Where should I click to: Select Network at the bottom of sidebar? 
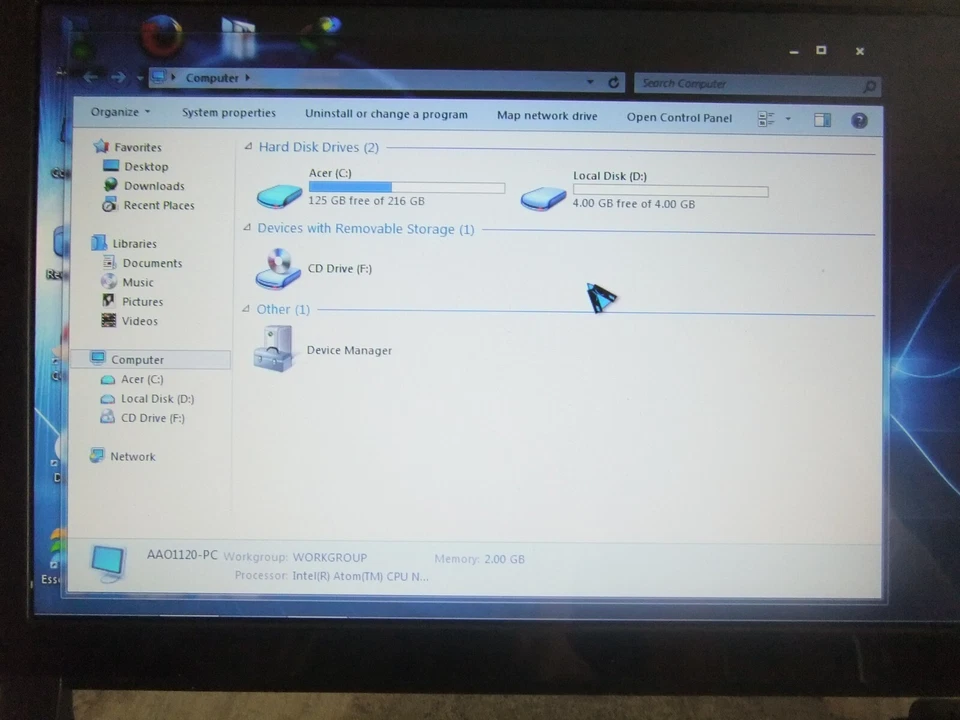(x=133, y=456)
